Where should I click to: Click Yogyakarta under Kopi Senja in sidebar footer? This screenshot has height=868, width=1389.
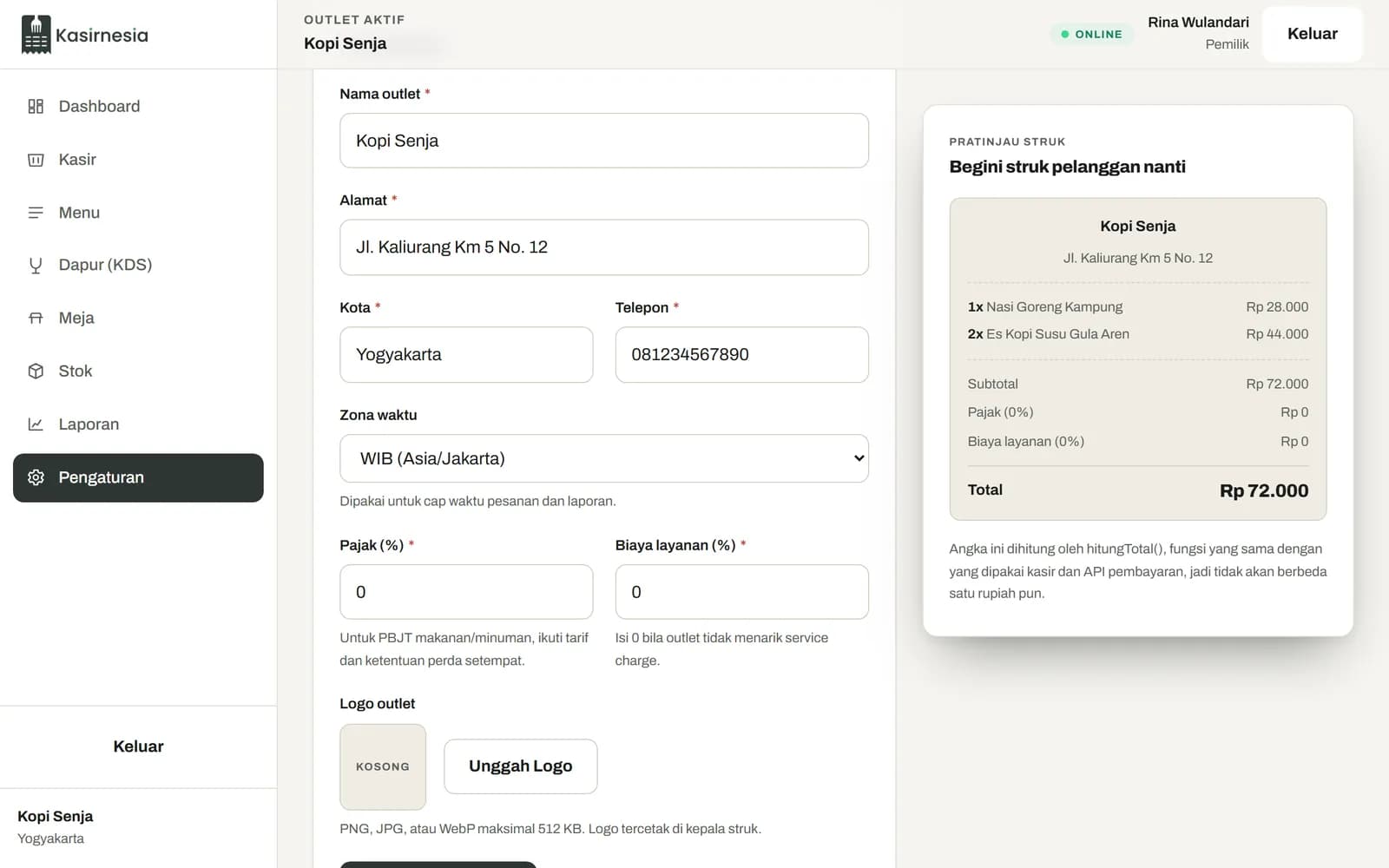(x=51, y=838)
